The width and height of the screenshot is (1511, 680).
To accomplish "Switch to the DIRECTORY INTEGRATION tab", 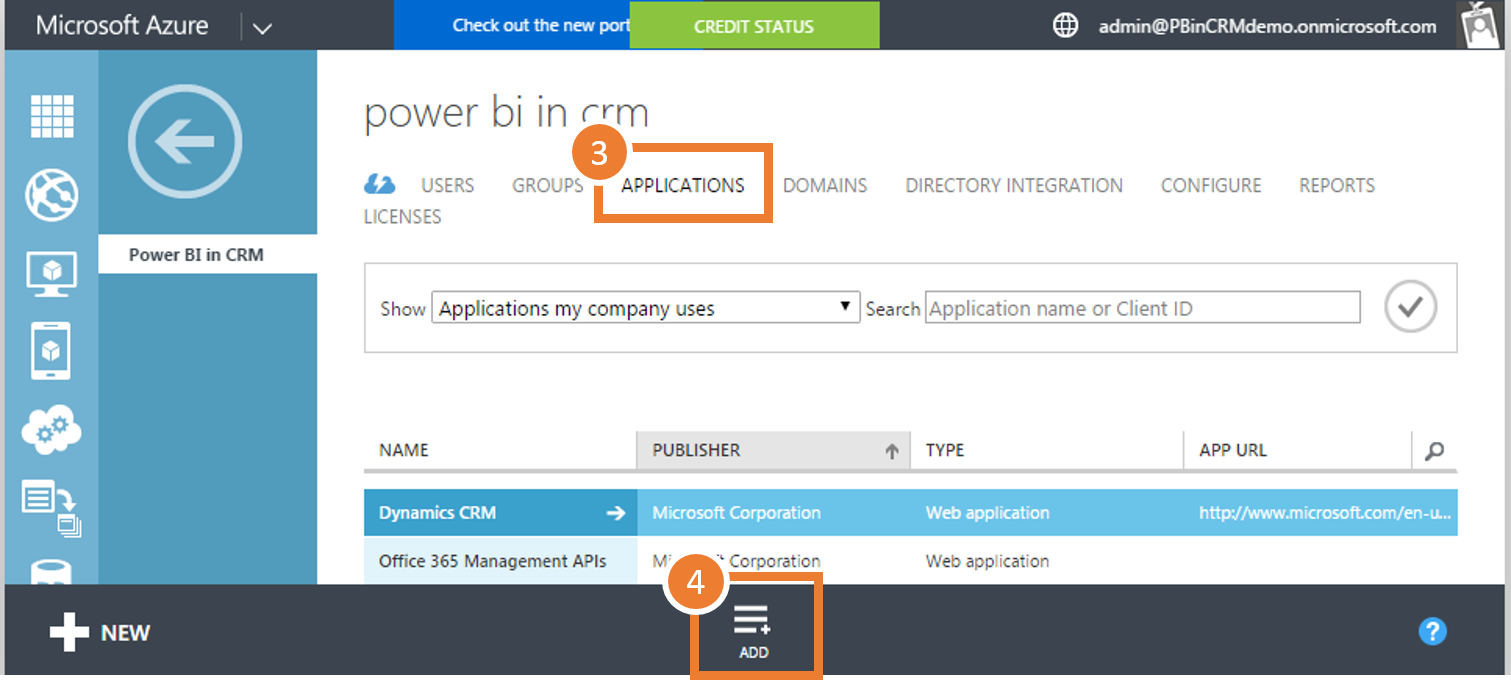I will click(1014, 185).
